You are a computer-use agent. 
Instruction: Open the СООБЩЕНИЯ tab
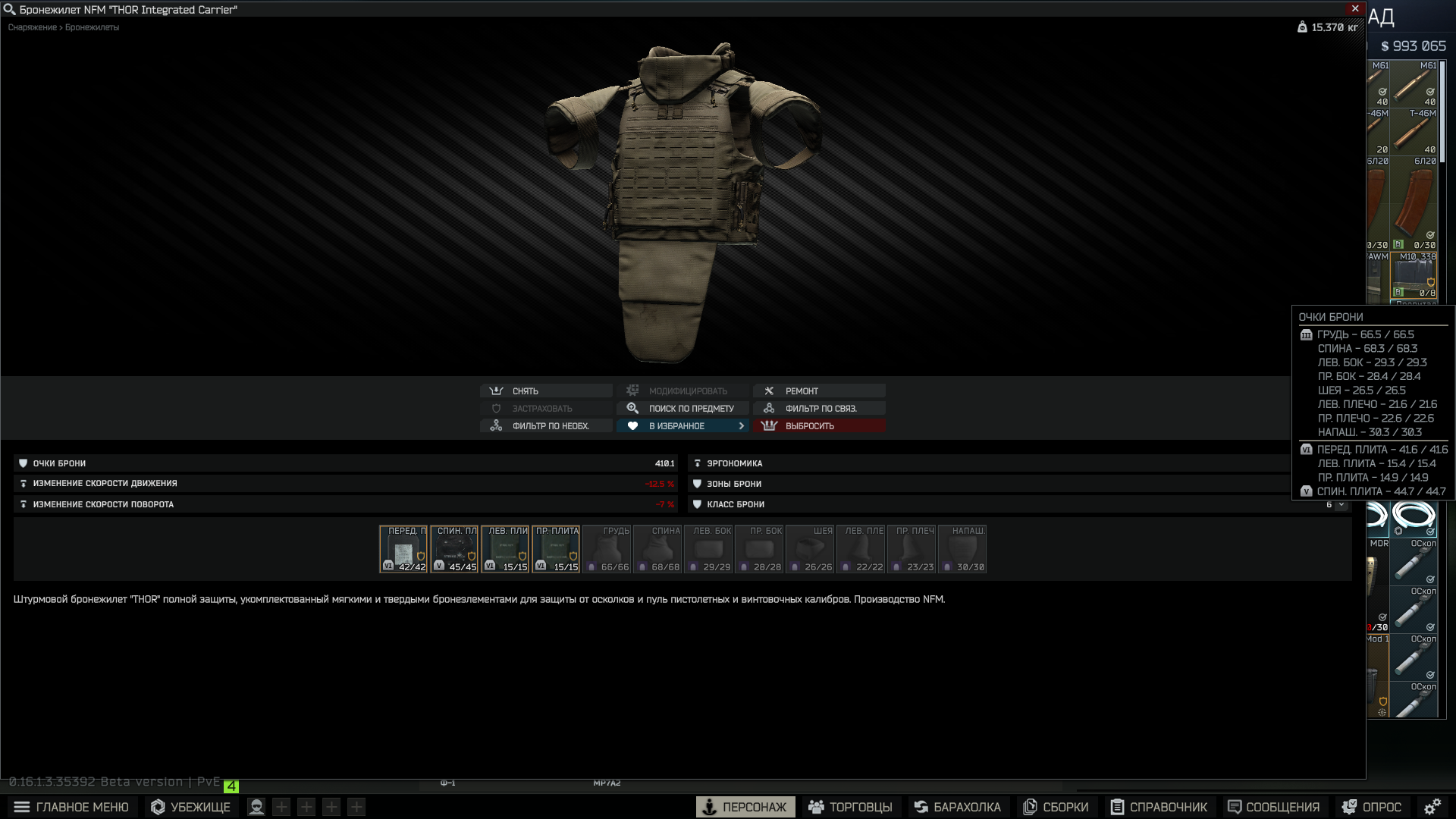[1274, 807]
